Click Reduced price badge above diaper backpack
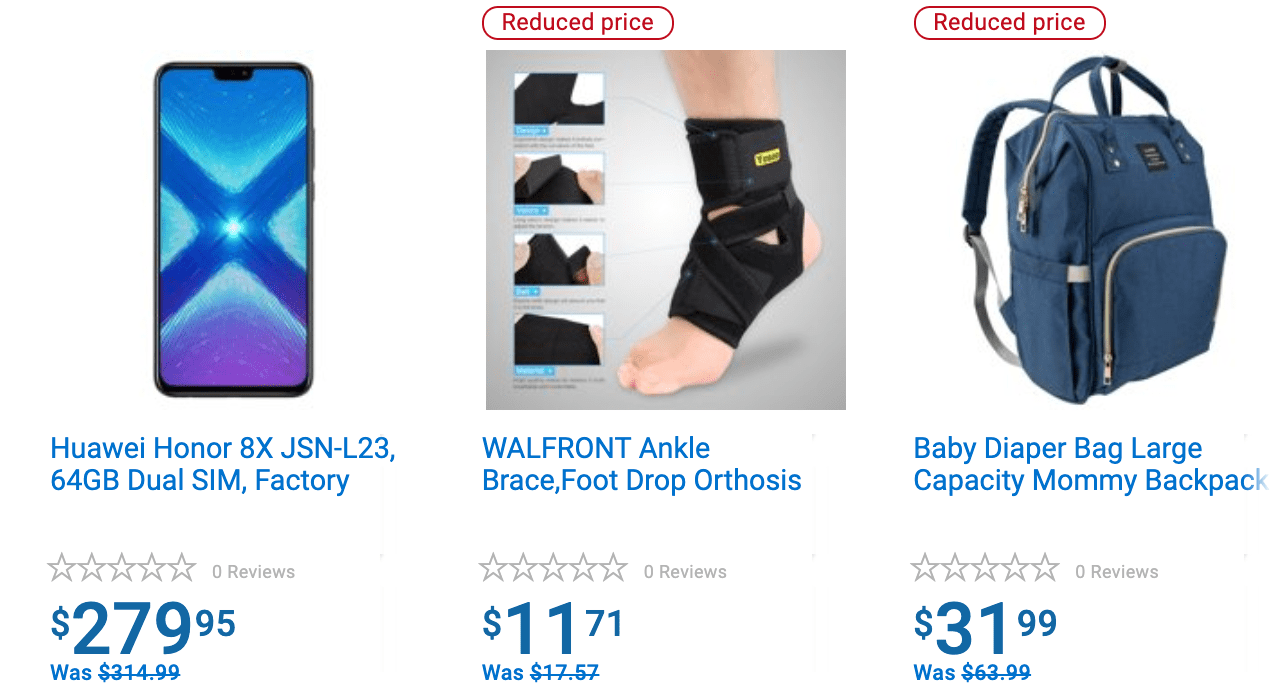This screenshot has width=1288, height=700. tap(1010, 22)
